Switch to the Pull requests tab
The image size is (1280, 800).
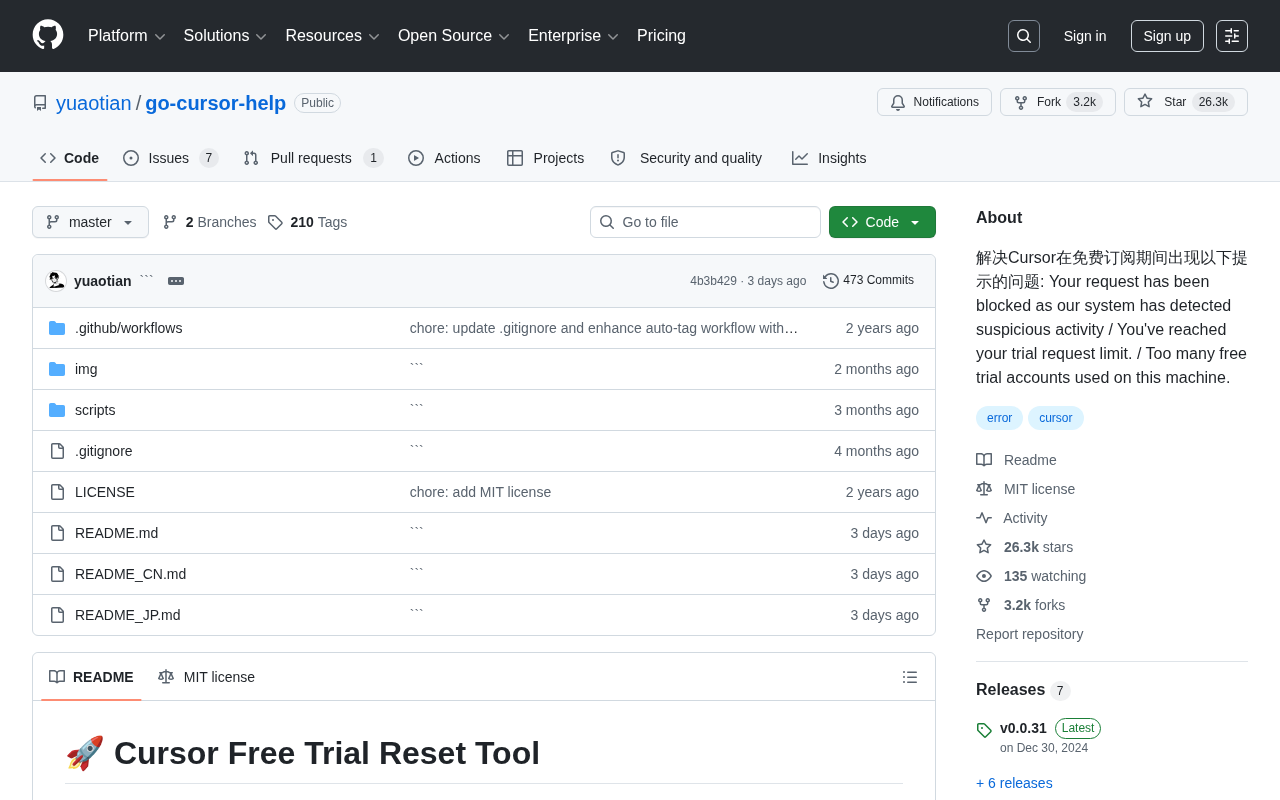[x=313, y=158]
